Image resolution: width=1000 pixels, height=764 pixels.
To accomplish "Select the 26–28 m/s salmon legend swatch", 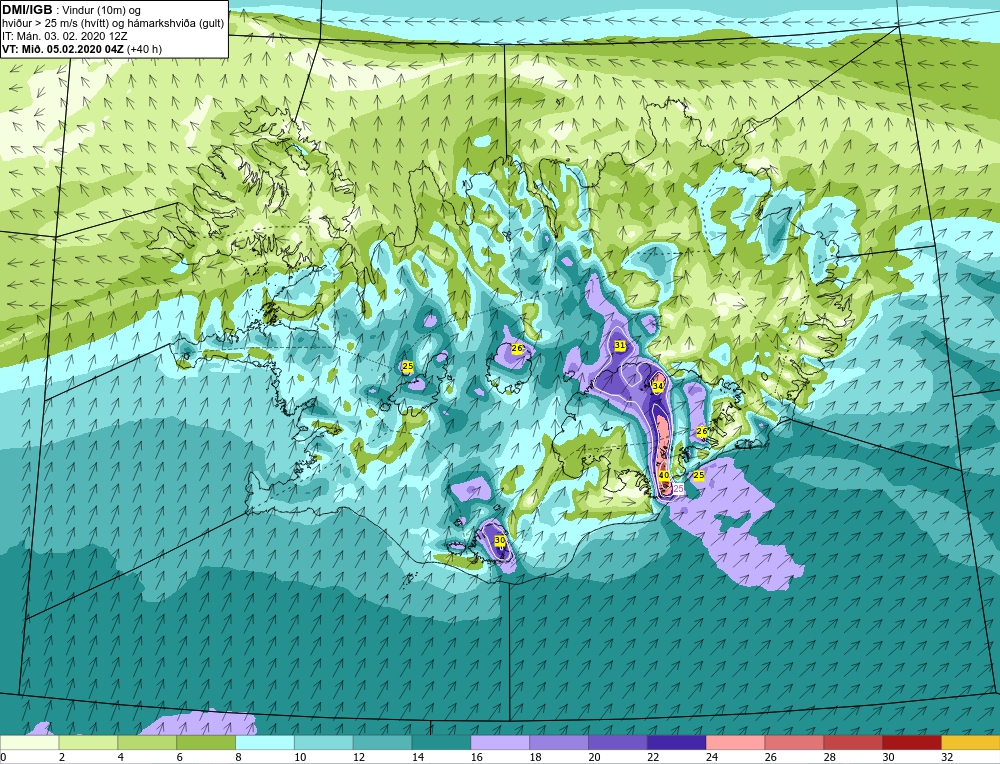I will (794, 743).
